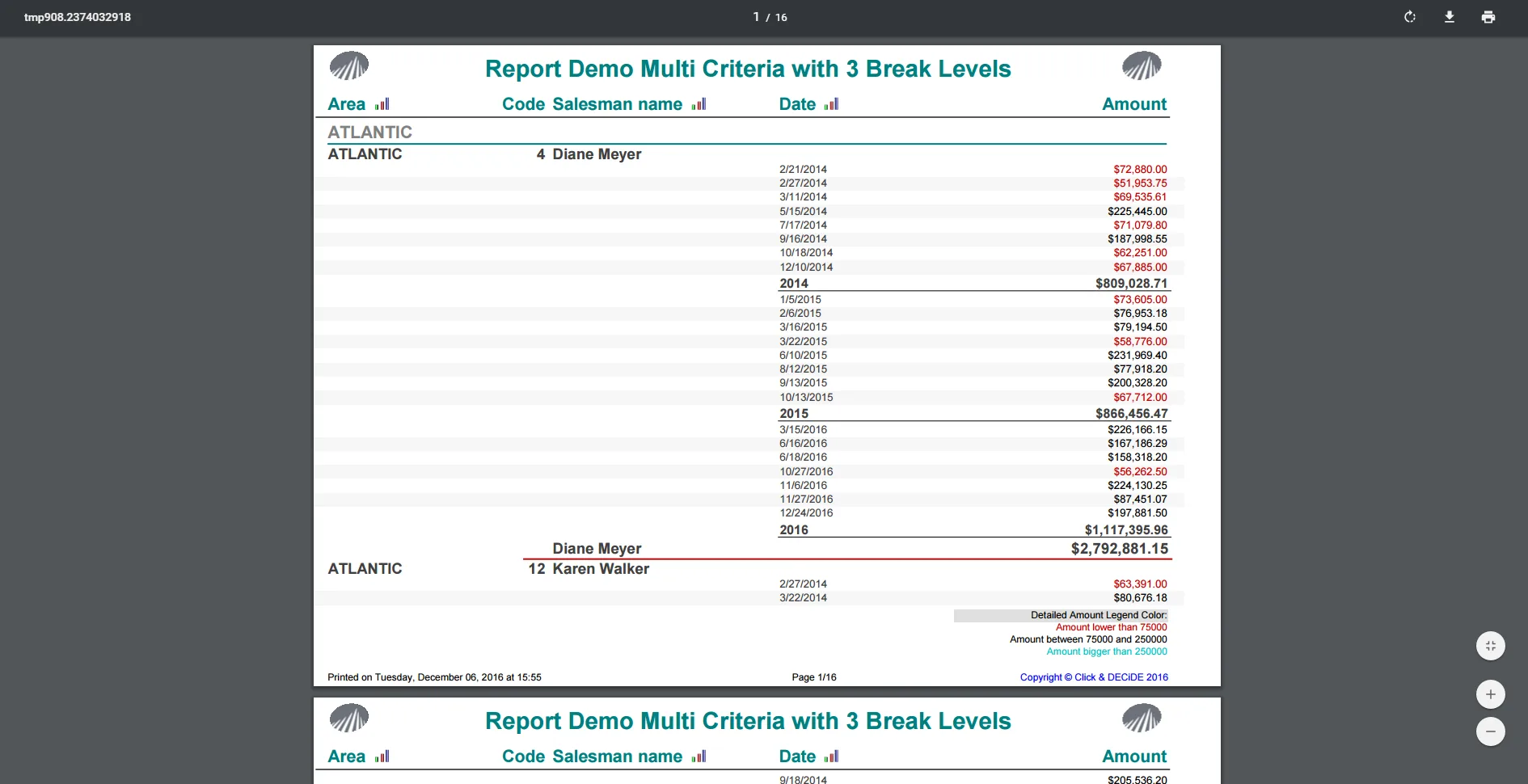Viewport: 1528px width, 784px height.
Task: Click the left logo on page 1 header
Action: (x=349, y=65)
